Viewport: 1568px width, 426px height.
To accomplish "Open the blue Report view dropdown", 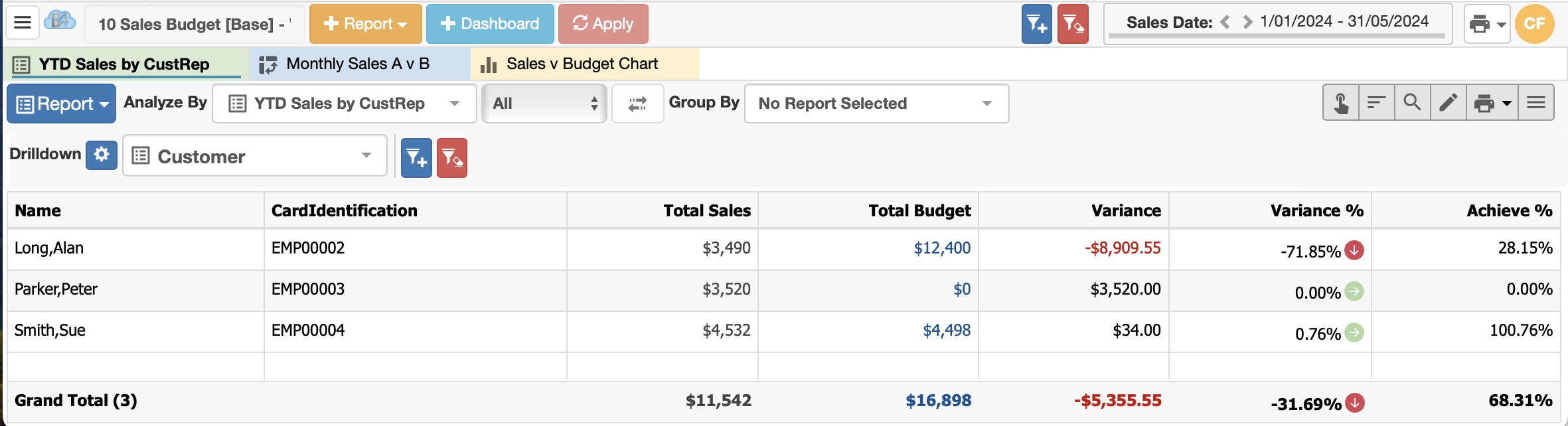I will click(61, 104).
